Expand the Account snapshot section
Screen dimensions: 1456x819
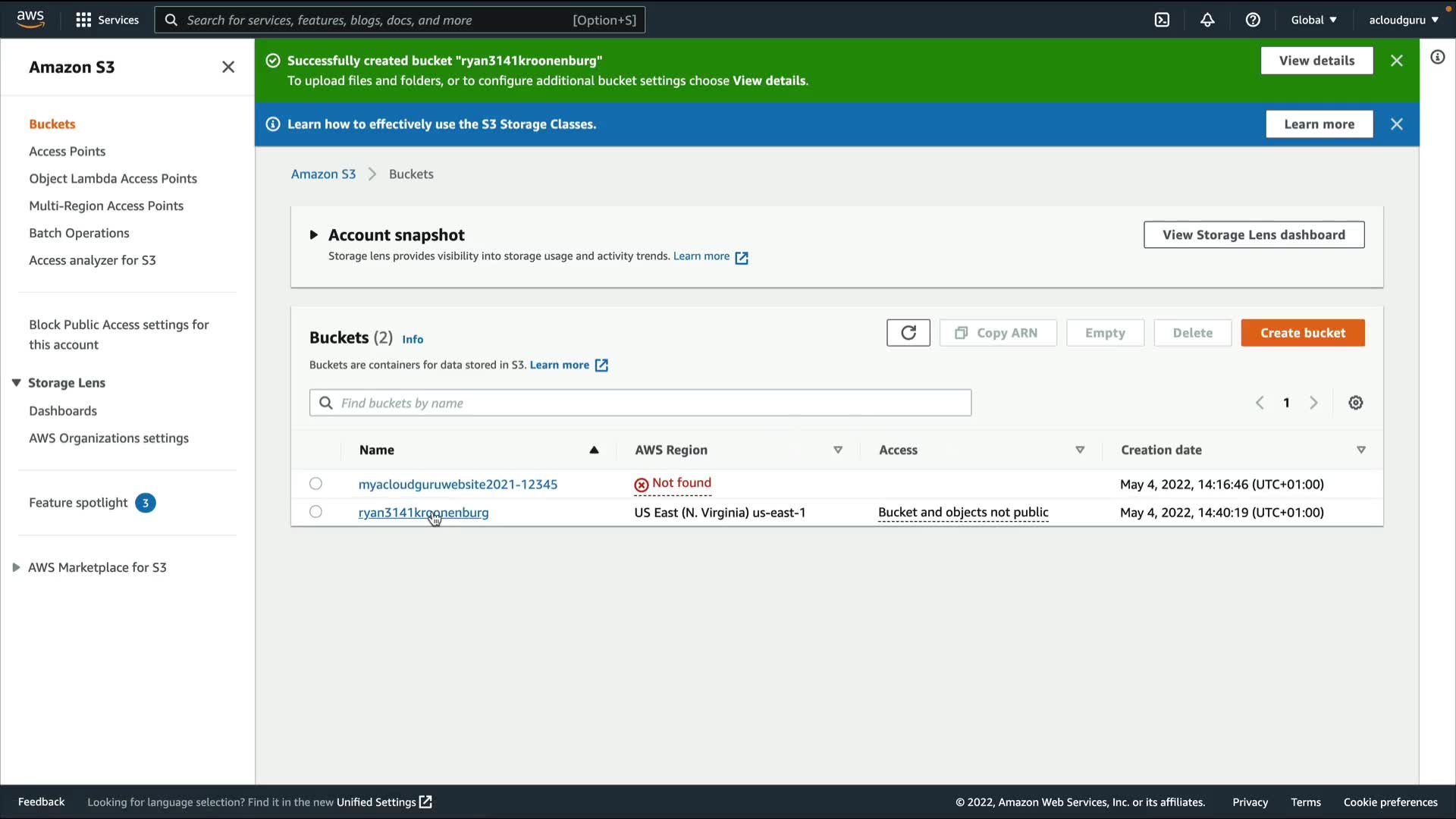tap(313, 235)
